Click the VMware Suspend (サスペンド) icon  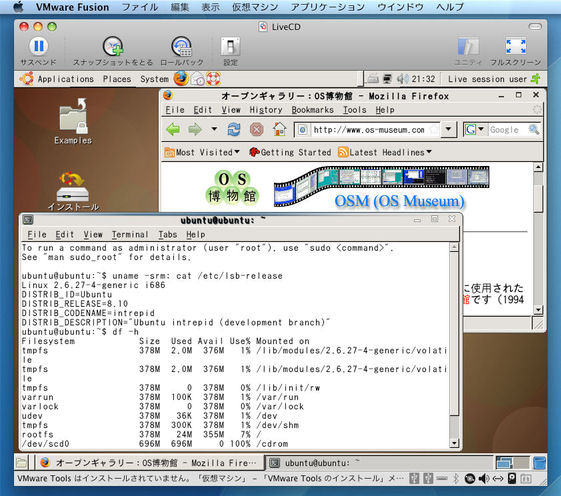point(38,47)
